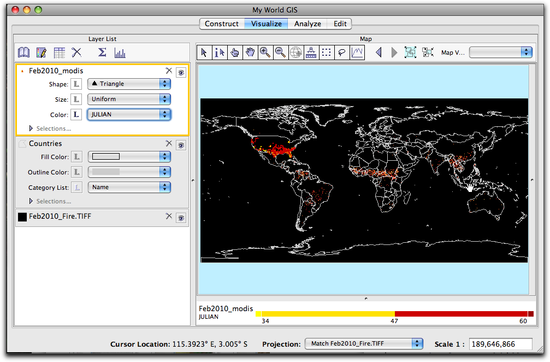Select the arrow pointer tool
Image resolution: width=550 pixels, height=362 pixels.
click(204, 53)
